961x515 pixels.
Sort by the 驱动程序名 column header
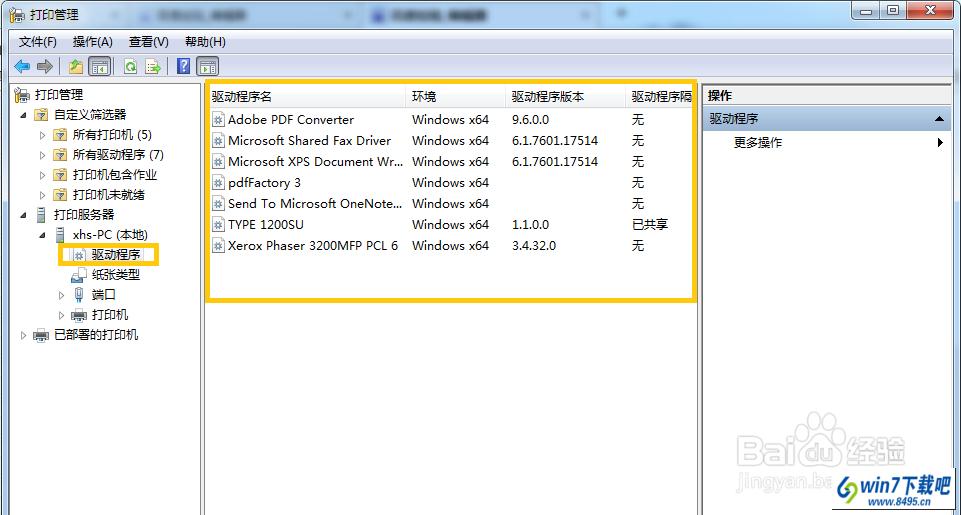pyautogui.click(x=306, y=97)
